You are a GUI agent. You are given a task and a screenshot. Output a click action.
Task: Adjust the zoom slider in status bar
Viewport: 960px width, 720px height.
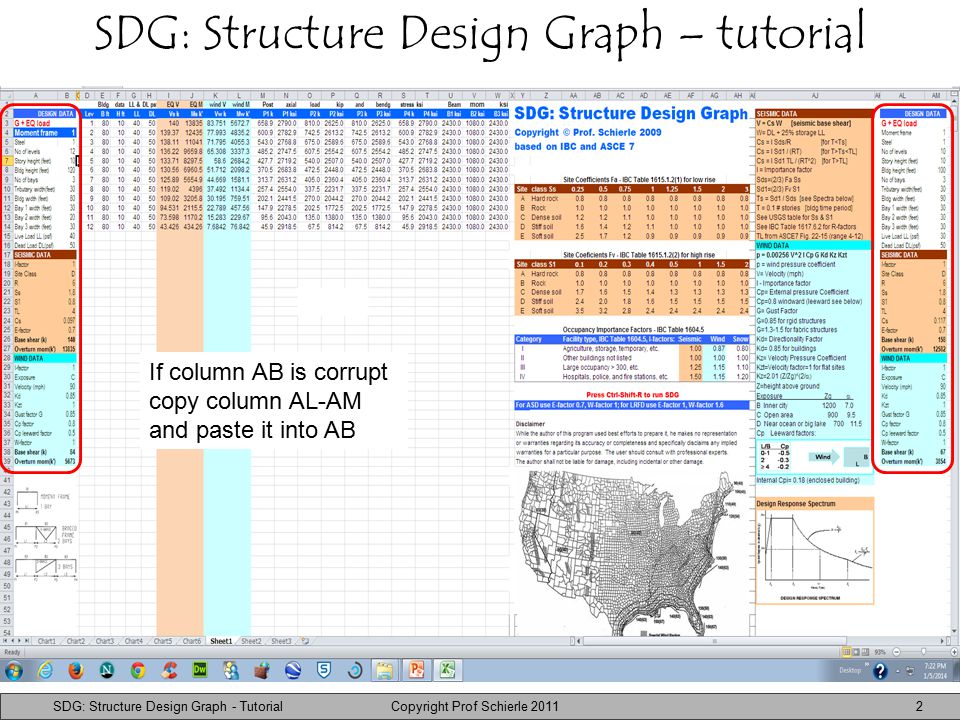[x=924, y=652]
